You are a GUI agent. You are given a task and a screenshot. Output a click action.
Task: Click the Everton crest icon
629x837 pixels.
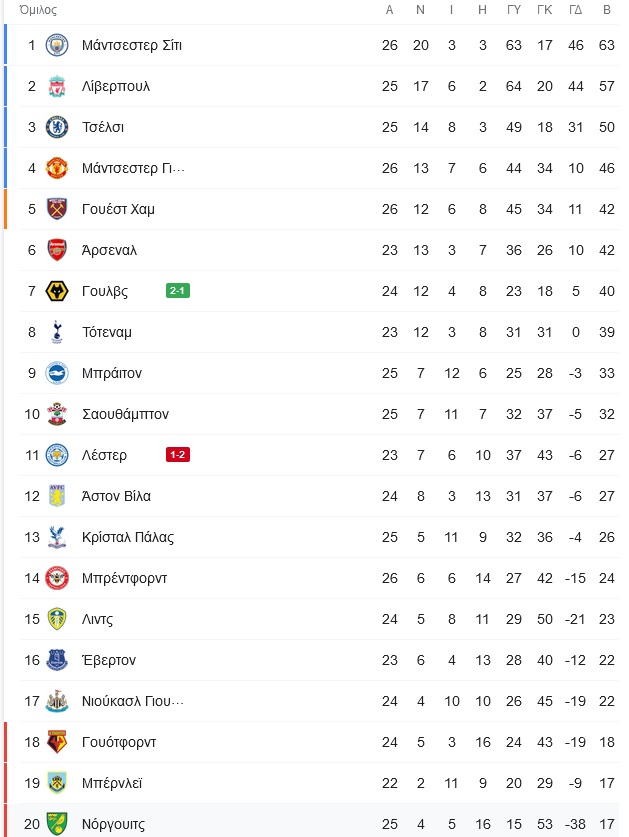pyautogui.click(x=57, y=660)
